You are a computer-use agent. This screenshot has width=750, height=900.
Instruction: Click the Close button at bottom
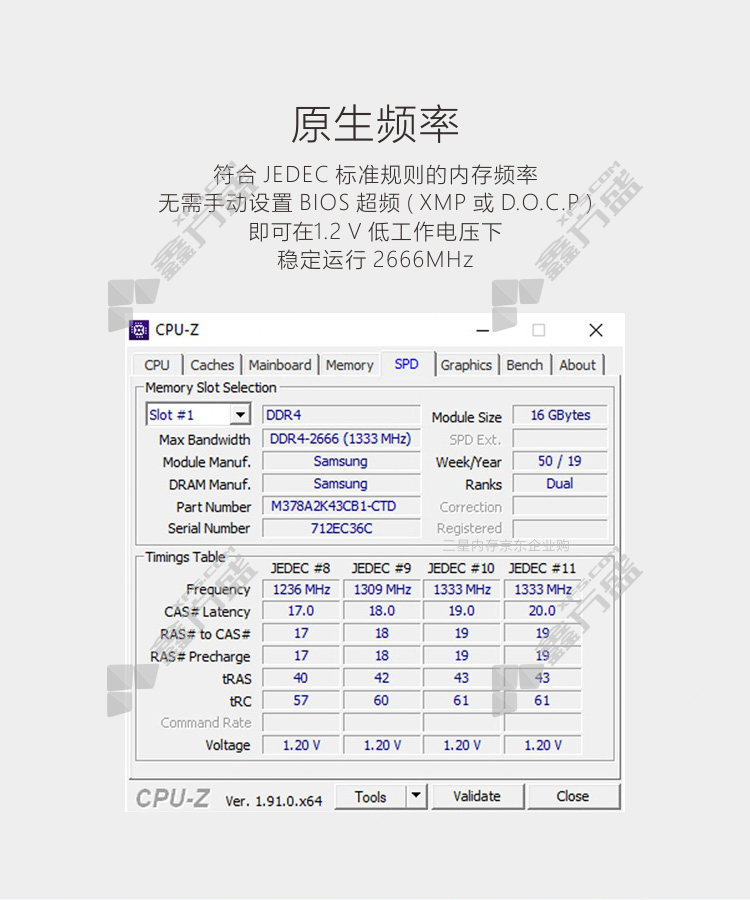point(573,796)
